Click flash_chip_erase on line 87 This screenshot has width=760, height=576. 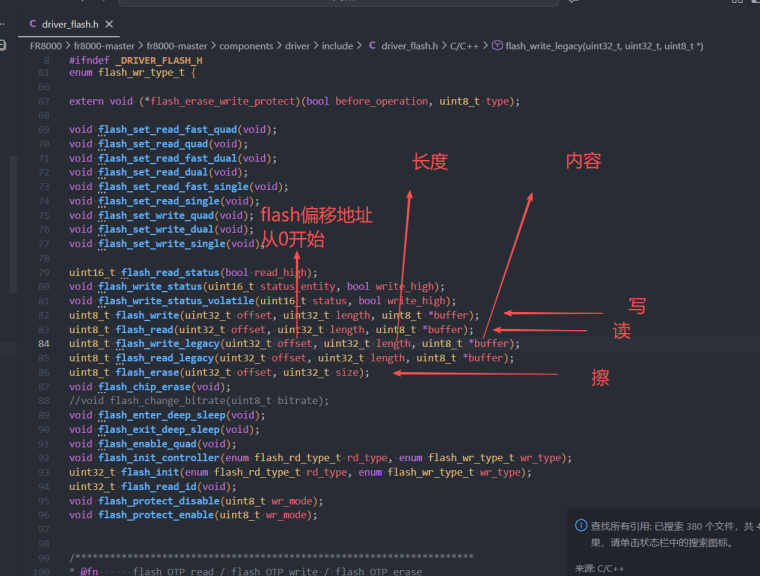click(x=144, y=387)
